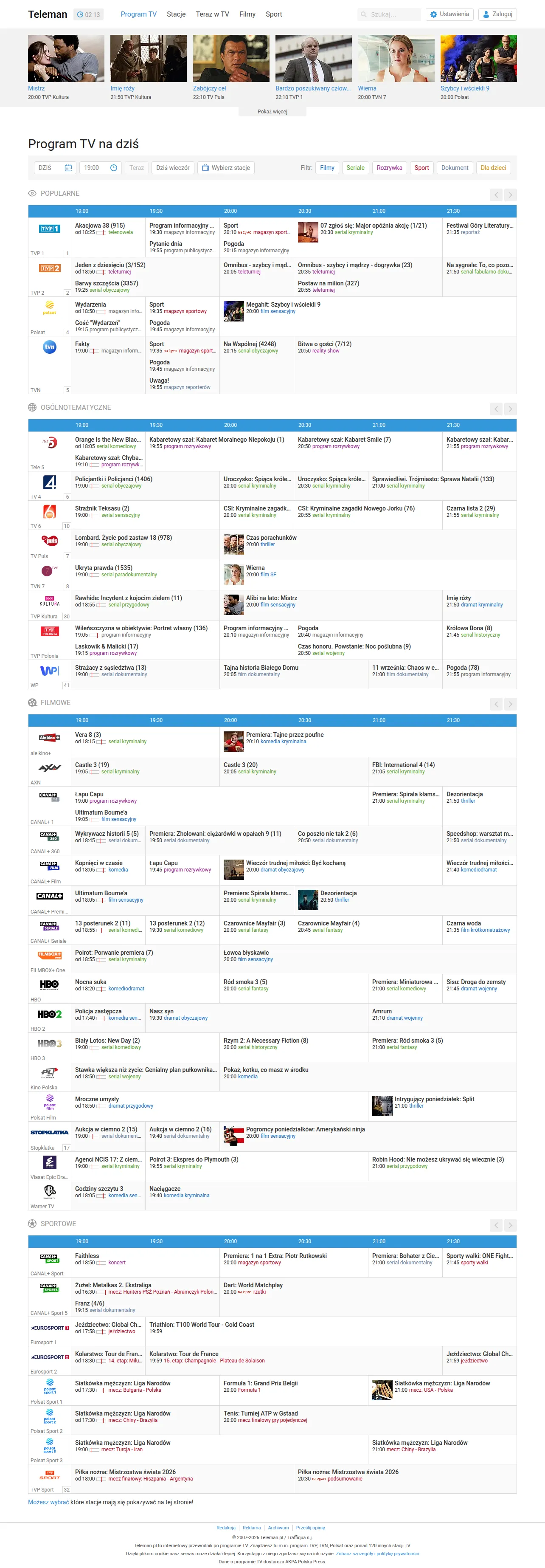Image resolution: width=545 pixels, height=1568 pixels.
Task: Move the Filmowe schedule to later hours
Action: (x=510, y=704)
